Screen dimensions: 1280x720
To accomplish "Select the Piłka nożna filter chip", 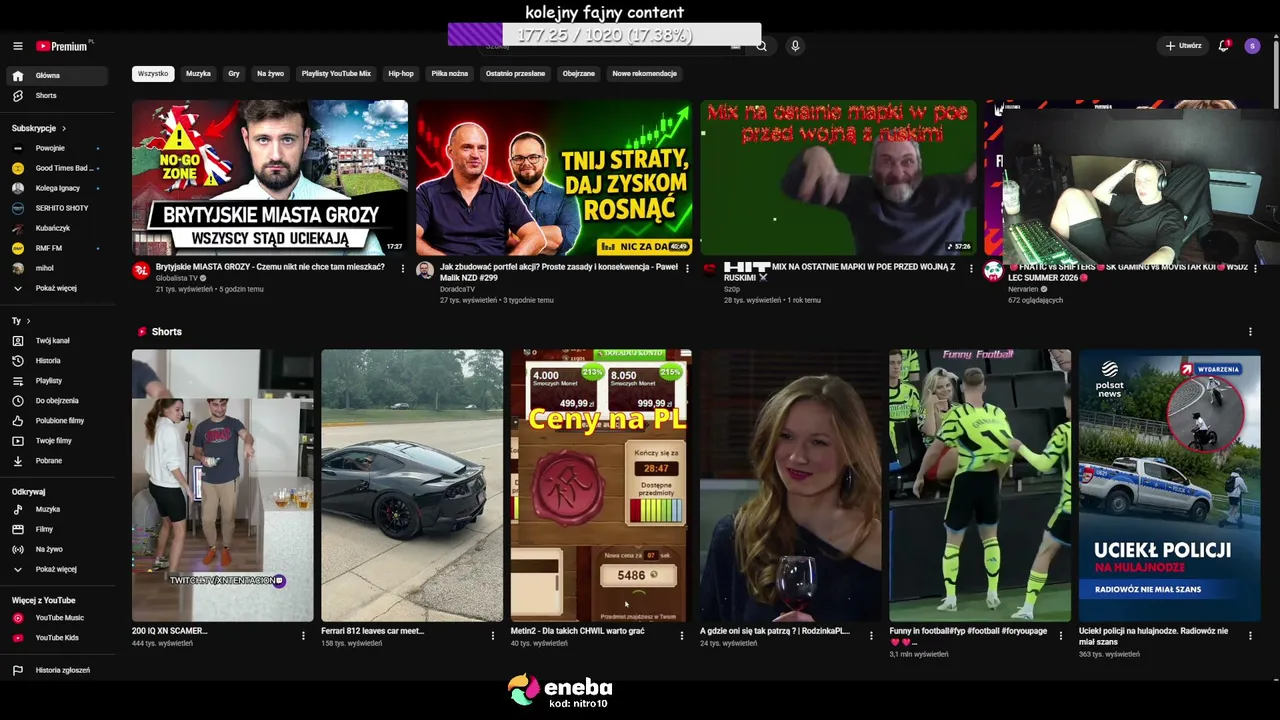I will pyautogui.click(x=450, y=74).
